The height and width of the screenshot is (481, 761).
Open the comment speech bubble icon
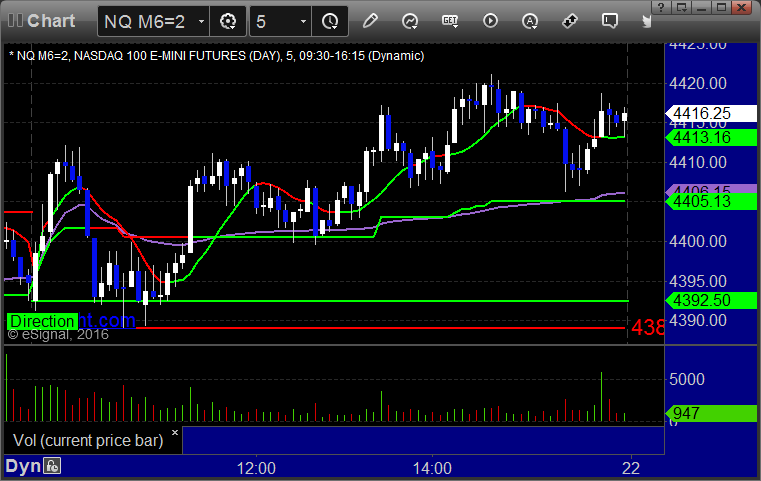click(610, 21)
